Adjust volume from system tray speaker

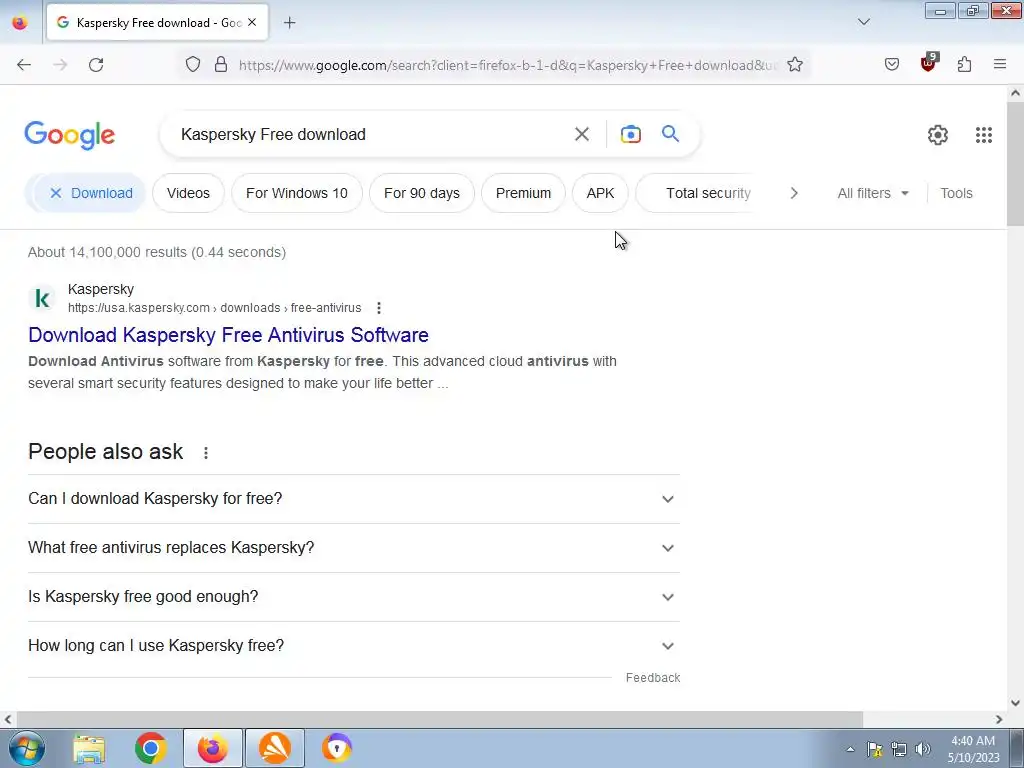click(923, 749)
